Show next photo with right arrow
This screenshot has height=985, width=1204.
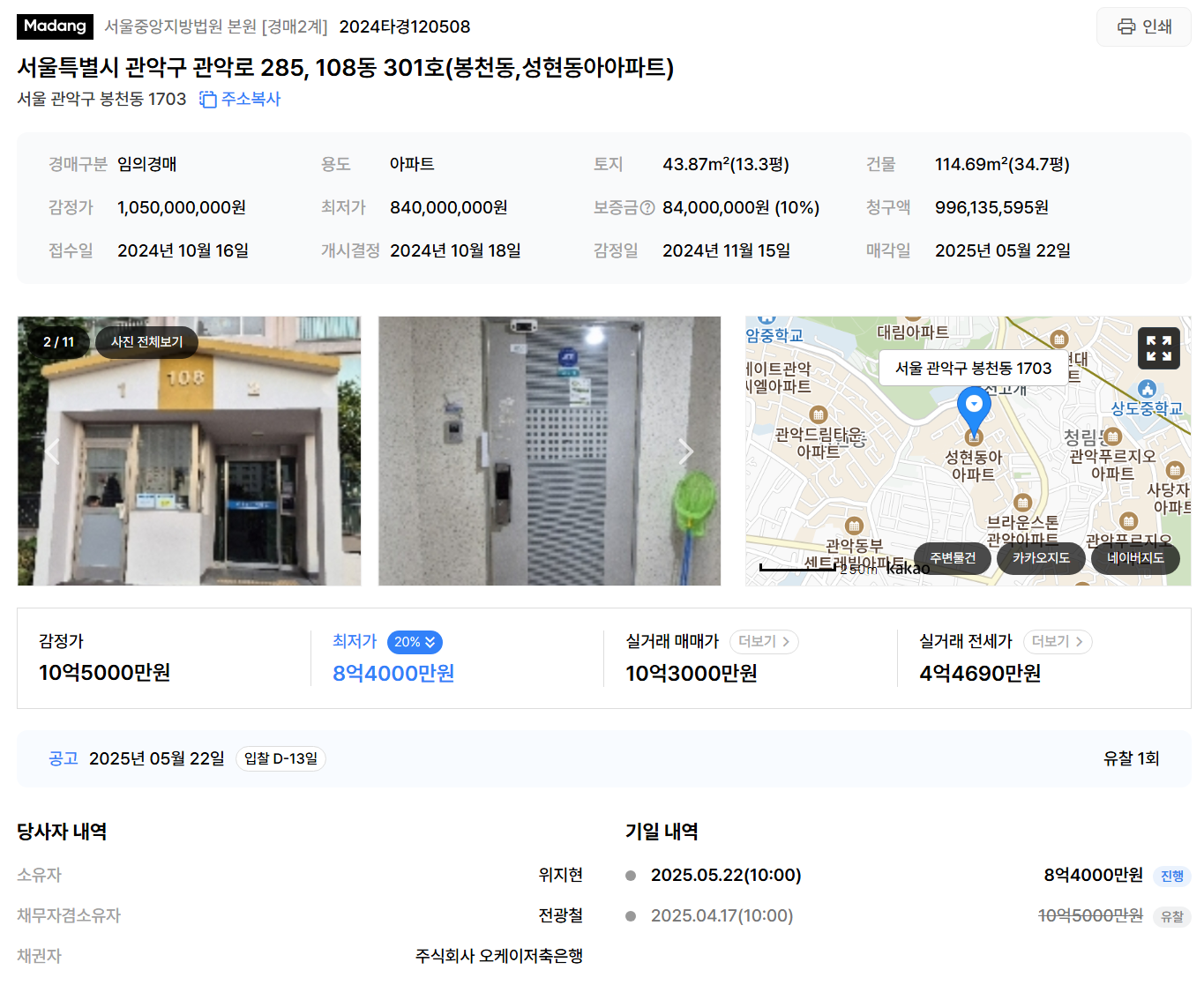point(685,451)
